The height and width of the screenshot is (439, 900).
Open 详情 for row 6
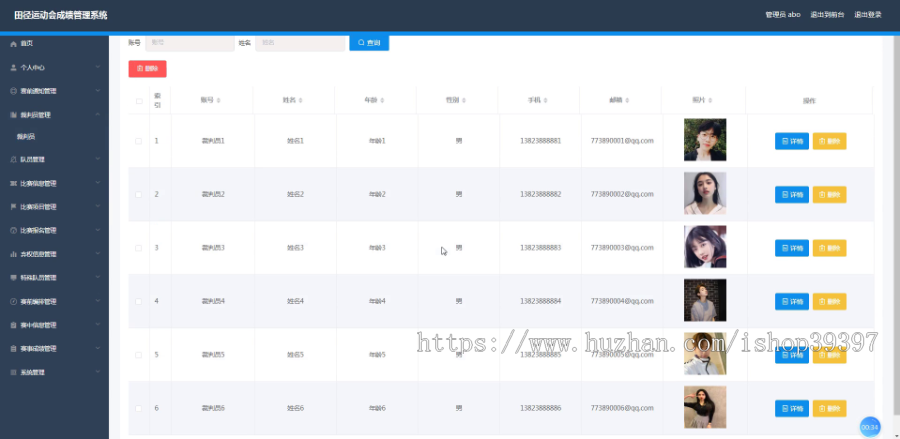point(792,408)
